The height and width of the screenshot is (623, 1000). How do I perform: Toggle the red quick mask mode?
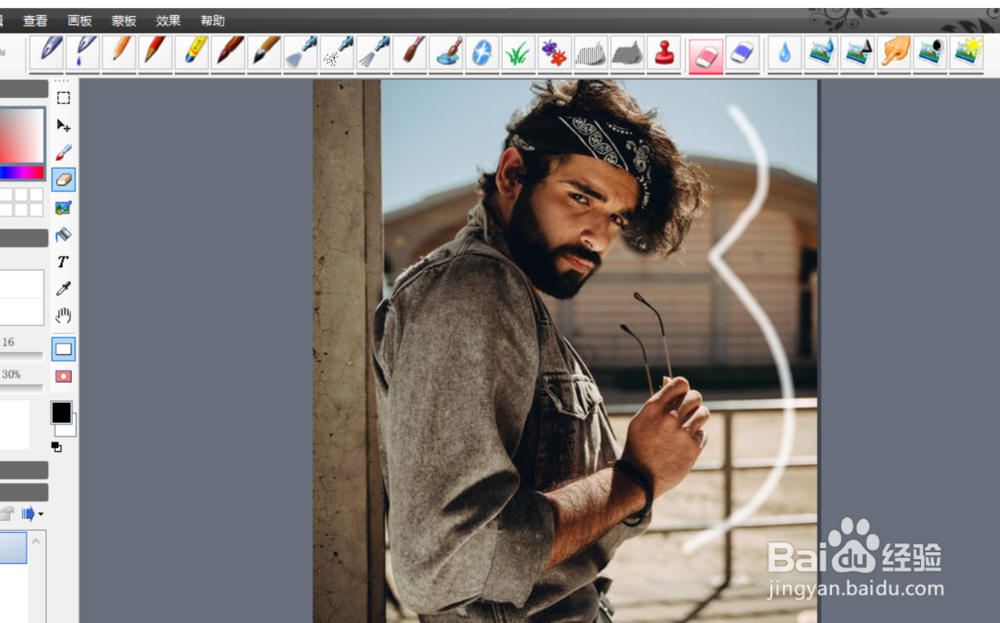coord(63,377)
